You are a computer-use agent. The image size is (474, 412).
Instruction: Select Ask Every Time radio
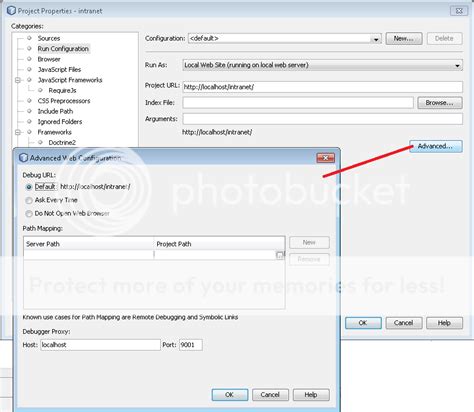coord(29,200)
